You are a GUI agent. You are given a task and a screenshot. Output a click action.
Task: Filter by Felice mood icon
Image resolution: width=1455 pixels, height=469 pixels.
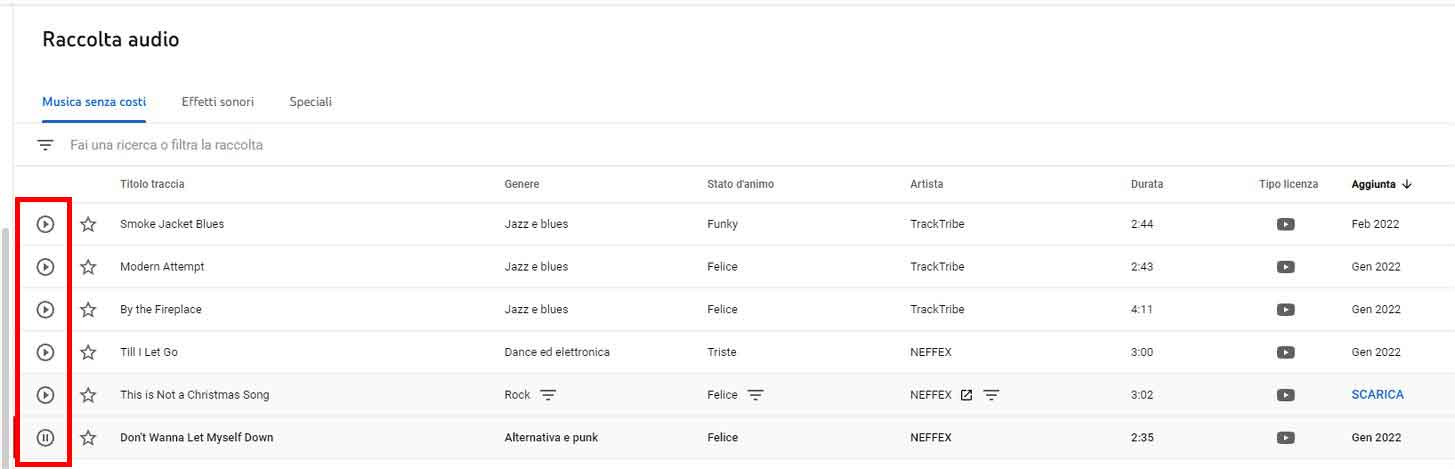click(755, 395)
